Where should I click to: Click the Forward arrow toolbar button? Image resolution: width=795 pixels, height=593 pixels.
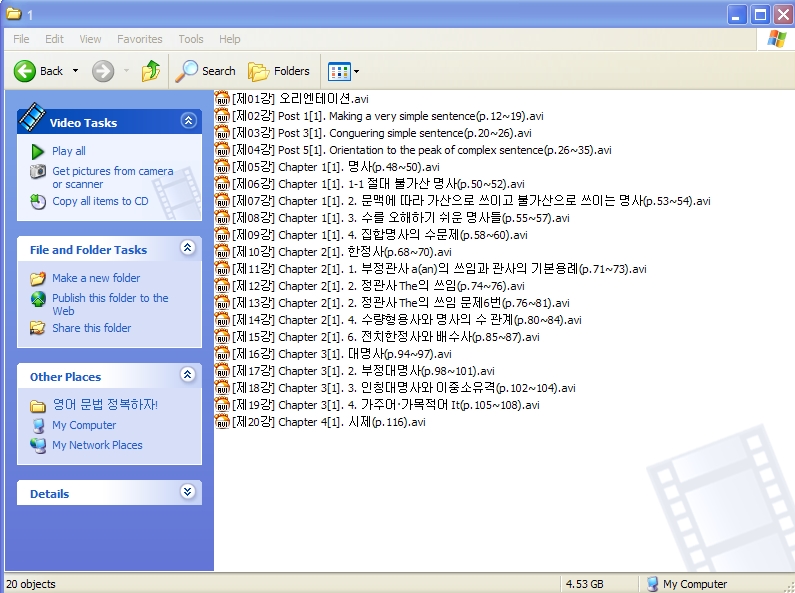click(103, 71)
